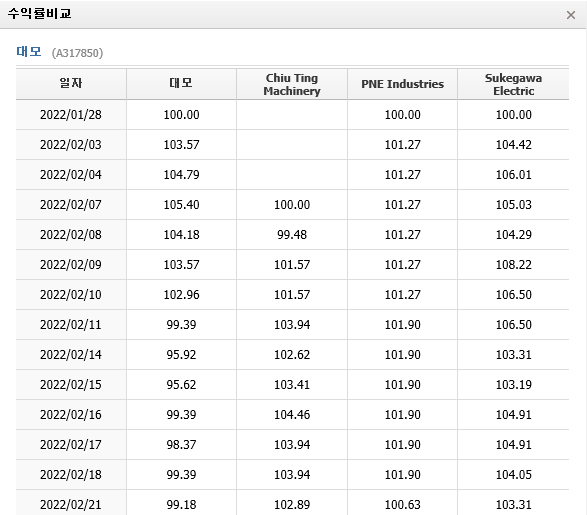This screenshot has height=515, width=587.
Task: Click Sukegawa Electric value 105.03
Action: click(x=514, y=204)
